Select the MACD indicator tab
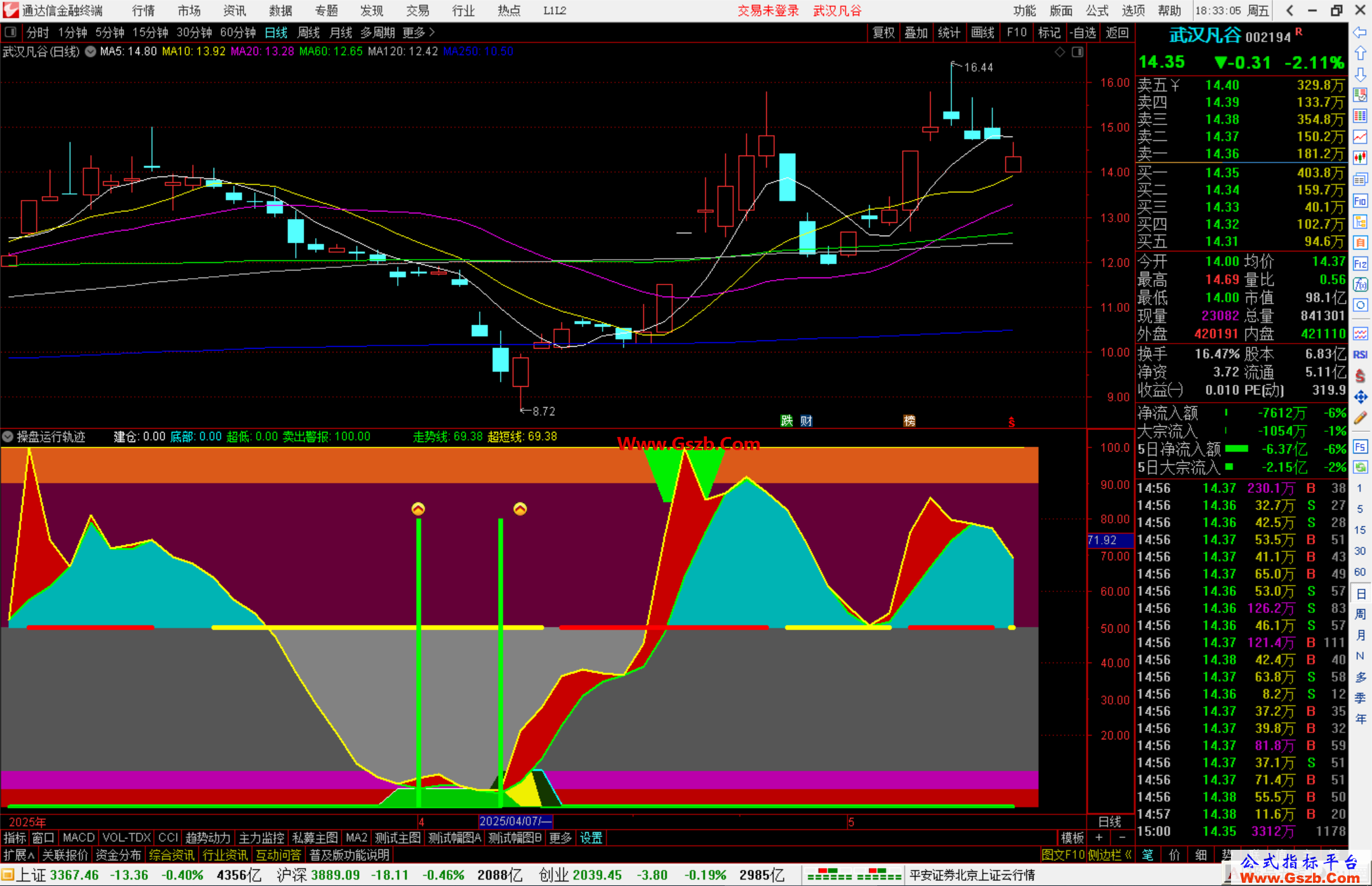 coord(79,838)
